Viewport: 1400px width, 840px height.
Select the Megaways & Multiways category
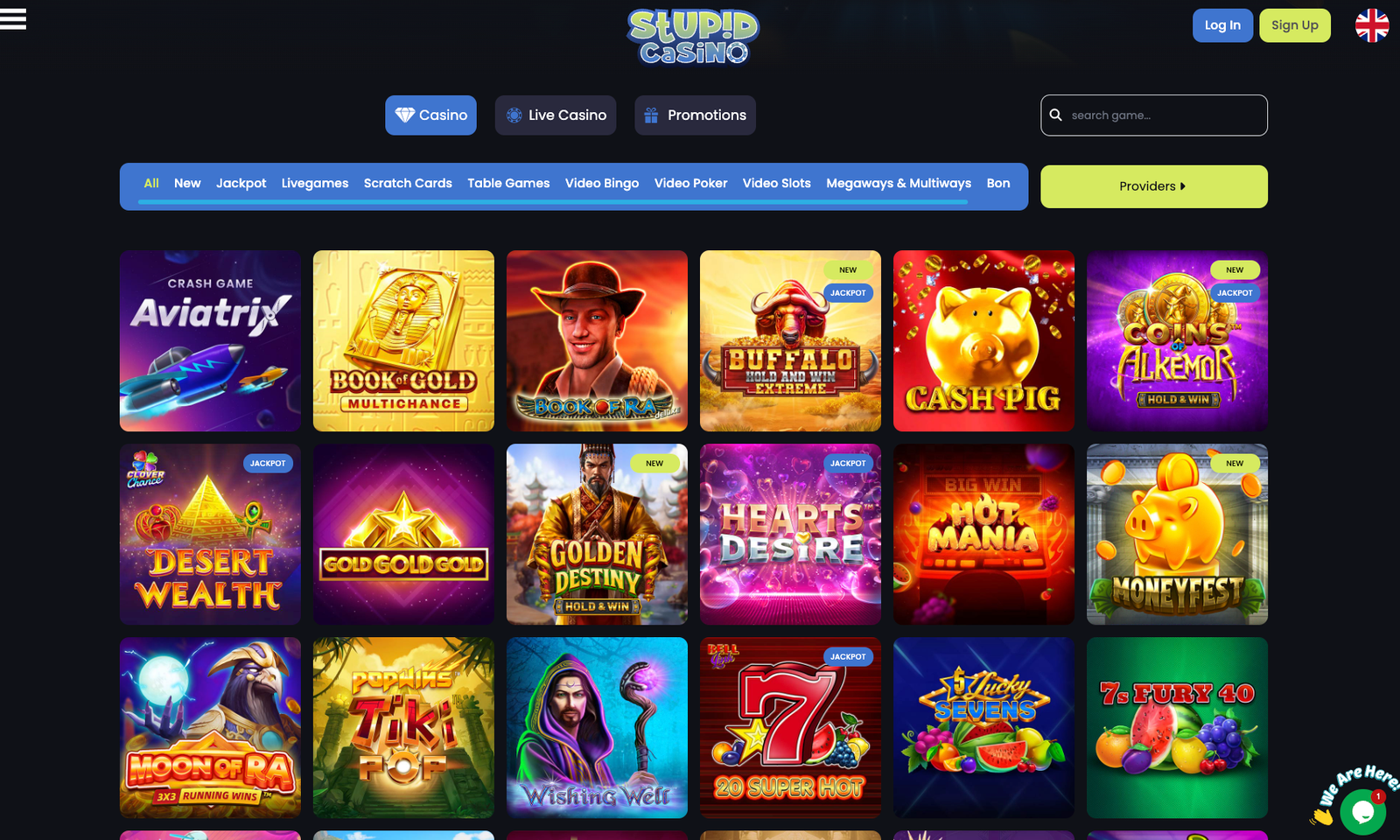coord(899,183)
